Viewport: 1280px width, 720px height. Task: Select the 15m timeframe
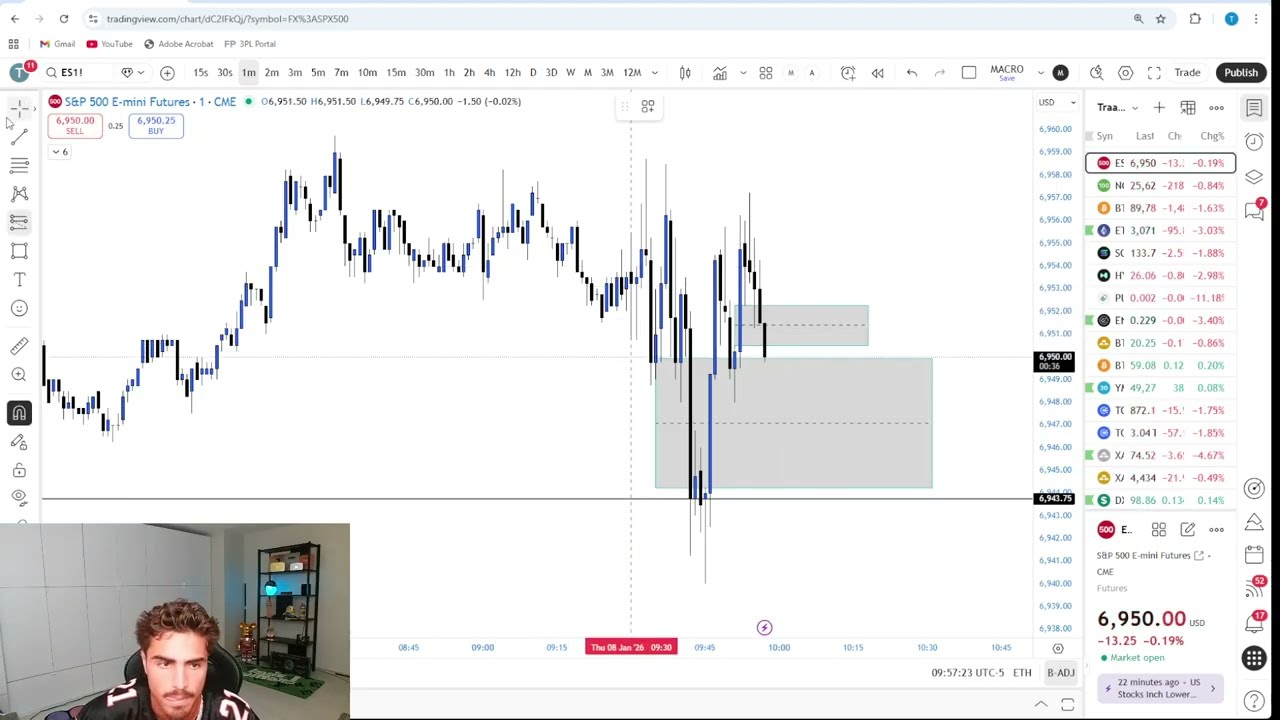[396, 72]
